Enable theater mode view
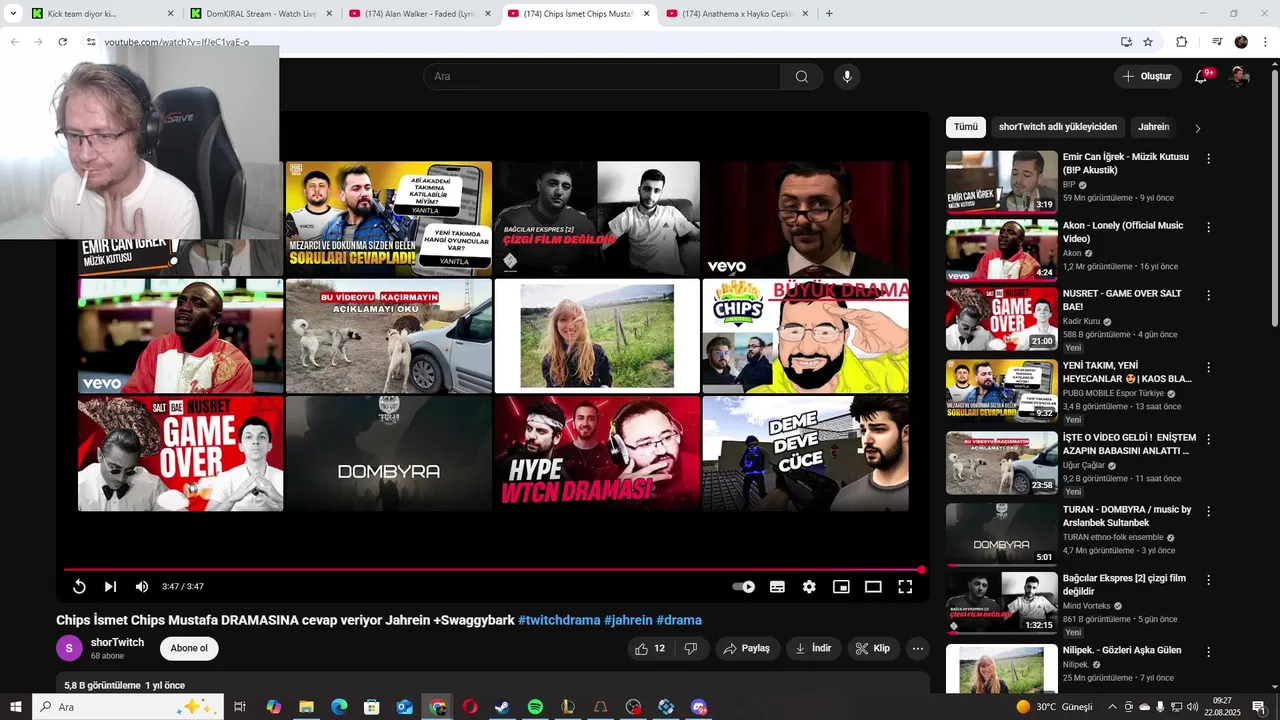Viewport: 1280px width, 720px height. [873, 587]
